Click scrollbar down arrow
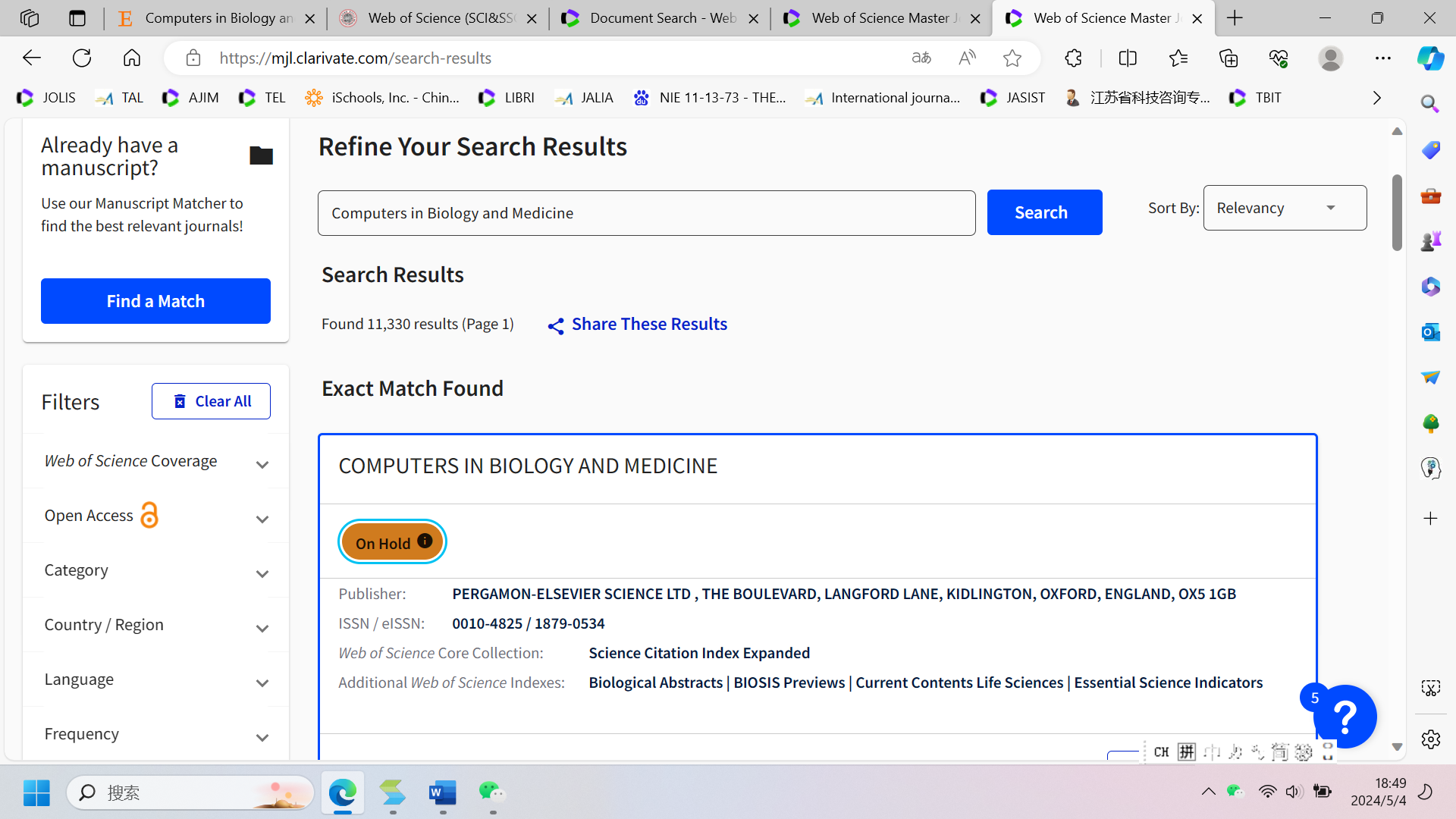 coord(1397,748)
